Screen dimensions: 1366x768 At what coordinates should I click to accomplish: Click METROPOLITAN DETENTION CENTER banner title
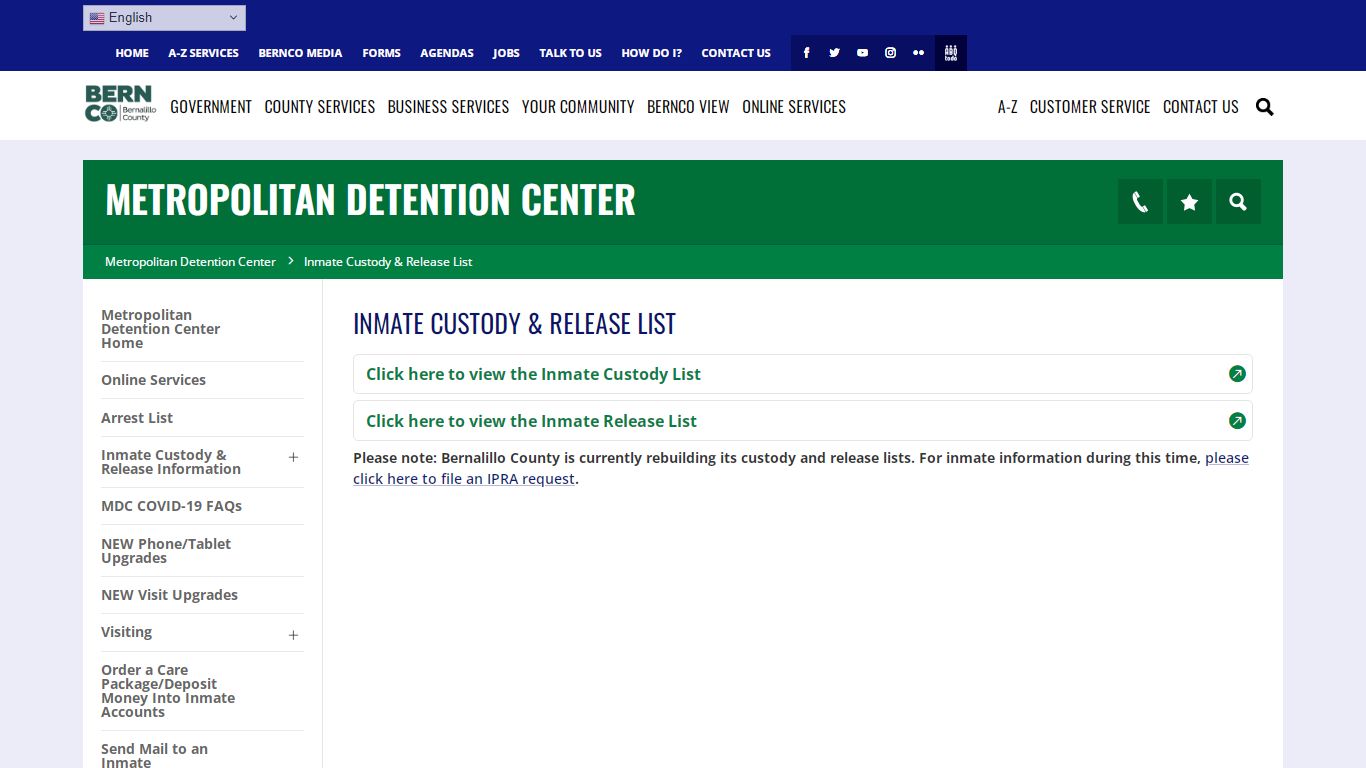click(x=370, y=200)
